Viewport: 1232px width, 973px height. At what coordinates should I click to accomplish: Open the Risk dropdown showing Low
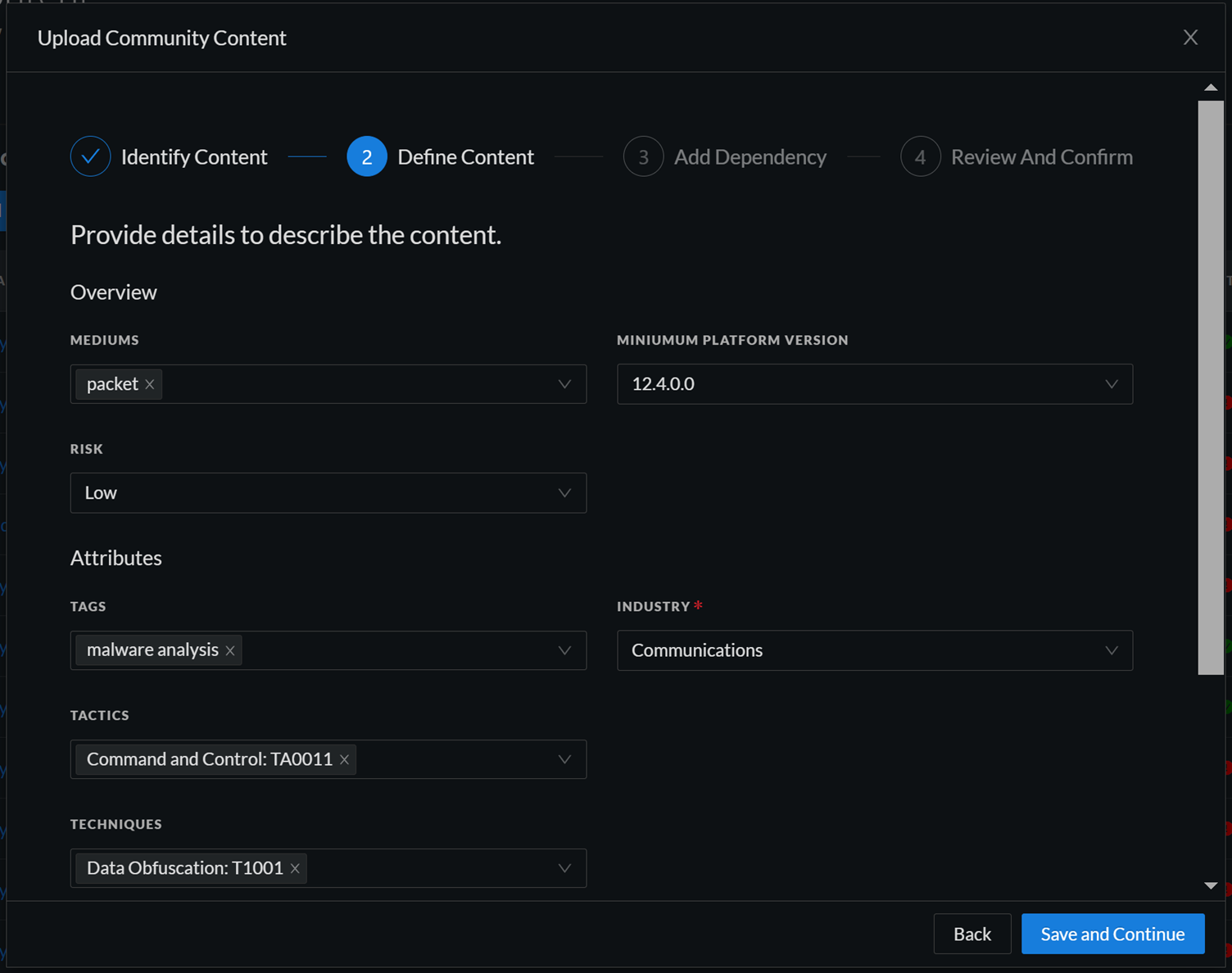pos(564,493)
